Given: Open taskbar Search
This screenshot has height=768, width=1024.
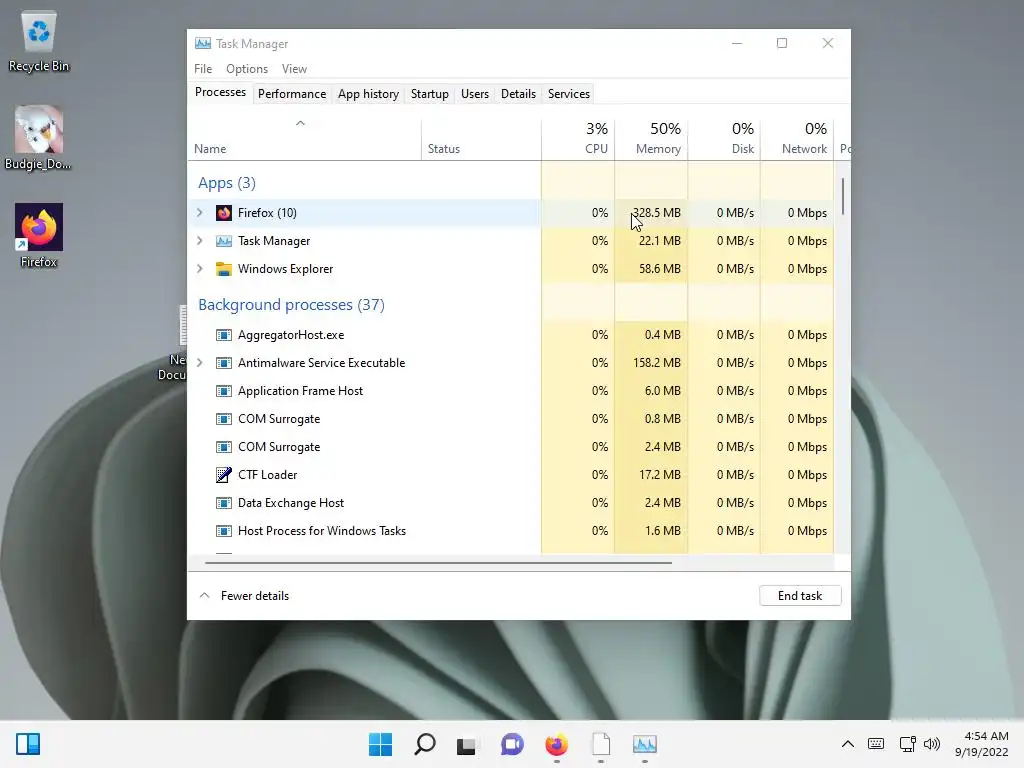Looking at the screenshot, I should 424,744.
